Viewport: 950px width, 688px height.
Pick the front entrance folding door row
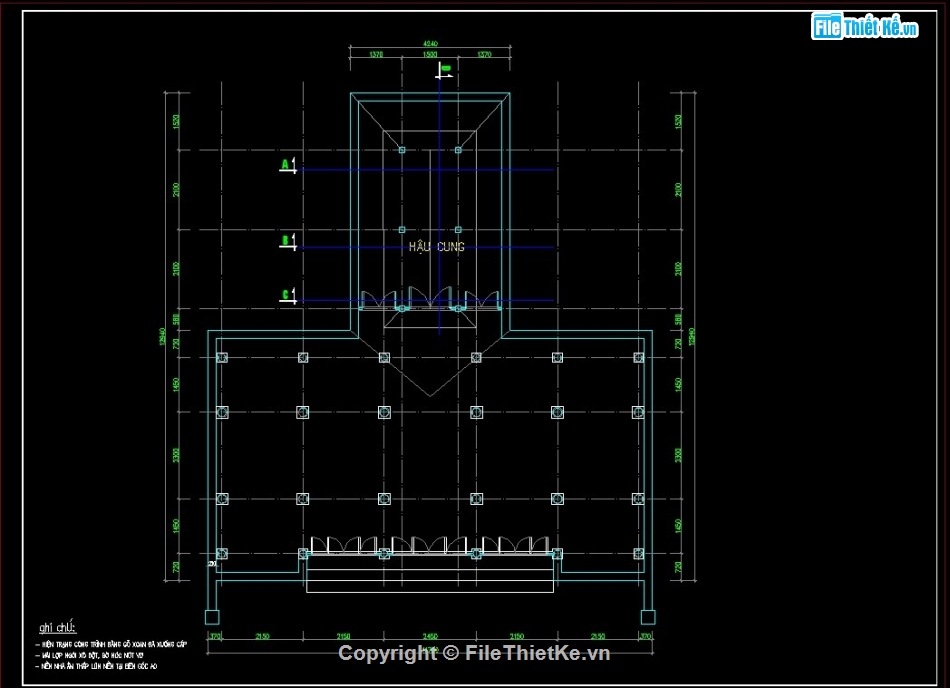tap(430, 545)
